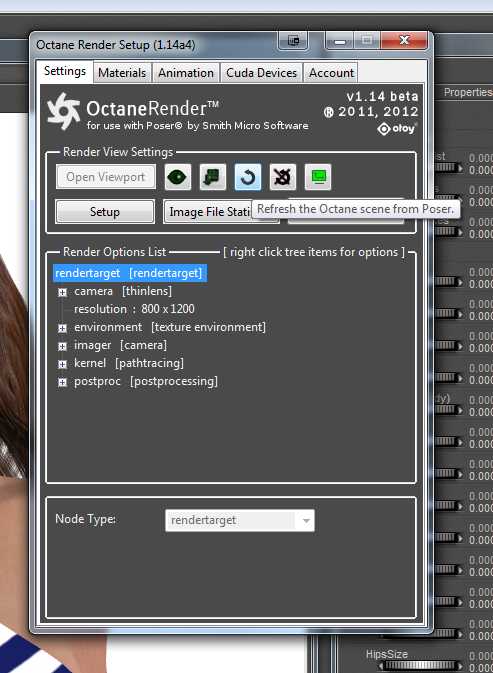Click the green blocks icon beside the eye
Viewport: 493px width, 673px height.
[x=213, y=177]
